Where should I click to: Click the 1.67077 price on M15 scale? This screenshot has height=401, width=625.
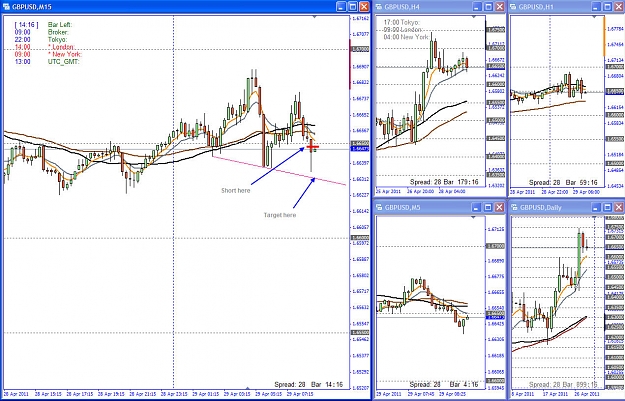coord(361,34)
